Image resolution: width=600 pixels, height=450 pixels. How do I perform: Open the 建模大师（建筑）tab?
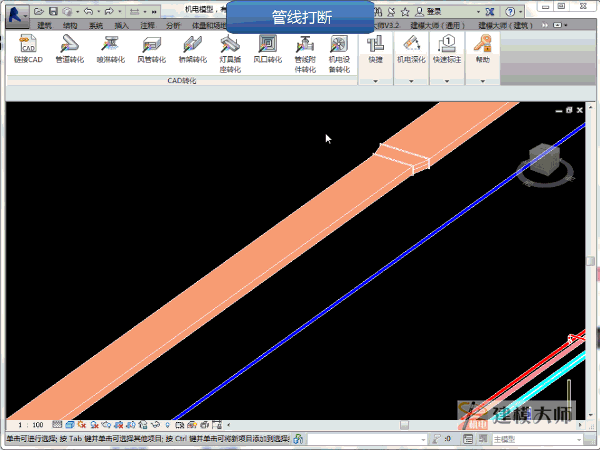click(505, 26)
